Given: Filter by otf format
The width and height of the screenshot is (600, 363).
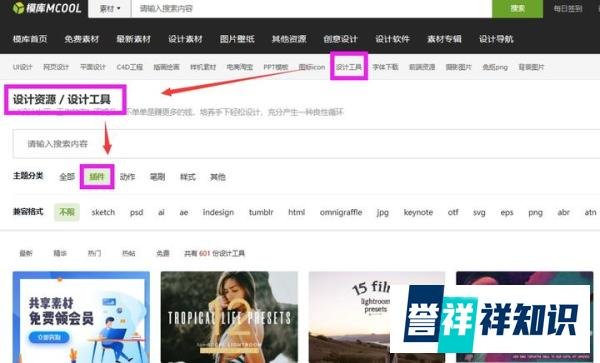Looking at the screenshot, I should click(453, 212).
